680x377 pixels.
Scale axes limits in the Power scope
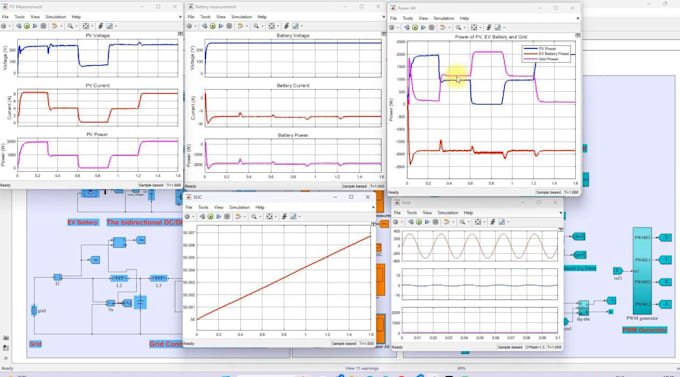coord(474,28)
